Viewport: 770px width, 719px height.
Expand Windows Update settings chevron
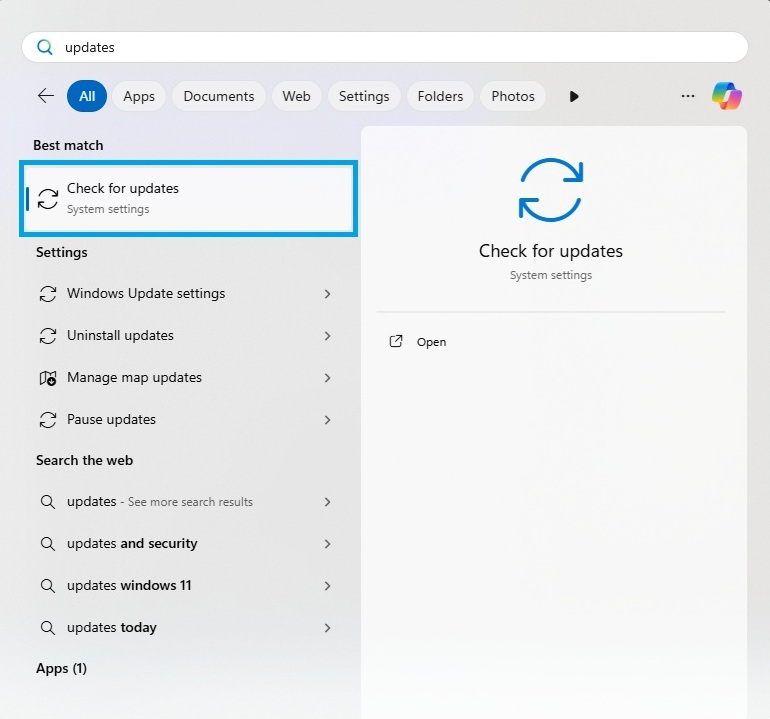[x=327, y=294]
